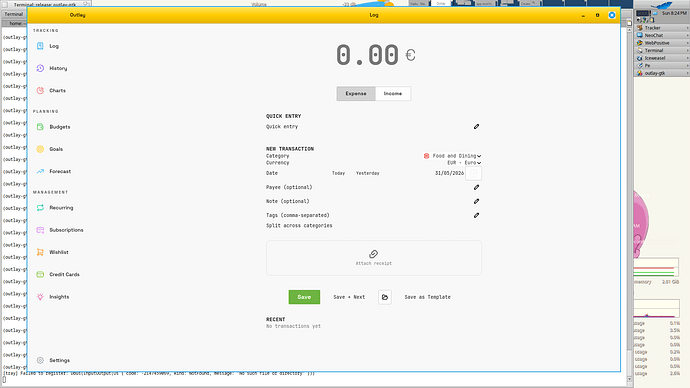Viewport: 690px width, 388px height.
Task: Expand the Pe entry arrow in the Deskbar
Action: [687, 66]
